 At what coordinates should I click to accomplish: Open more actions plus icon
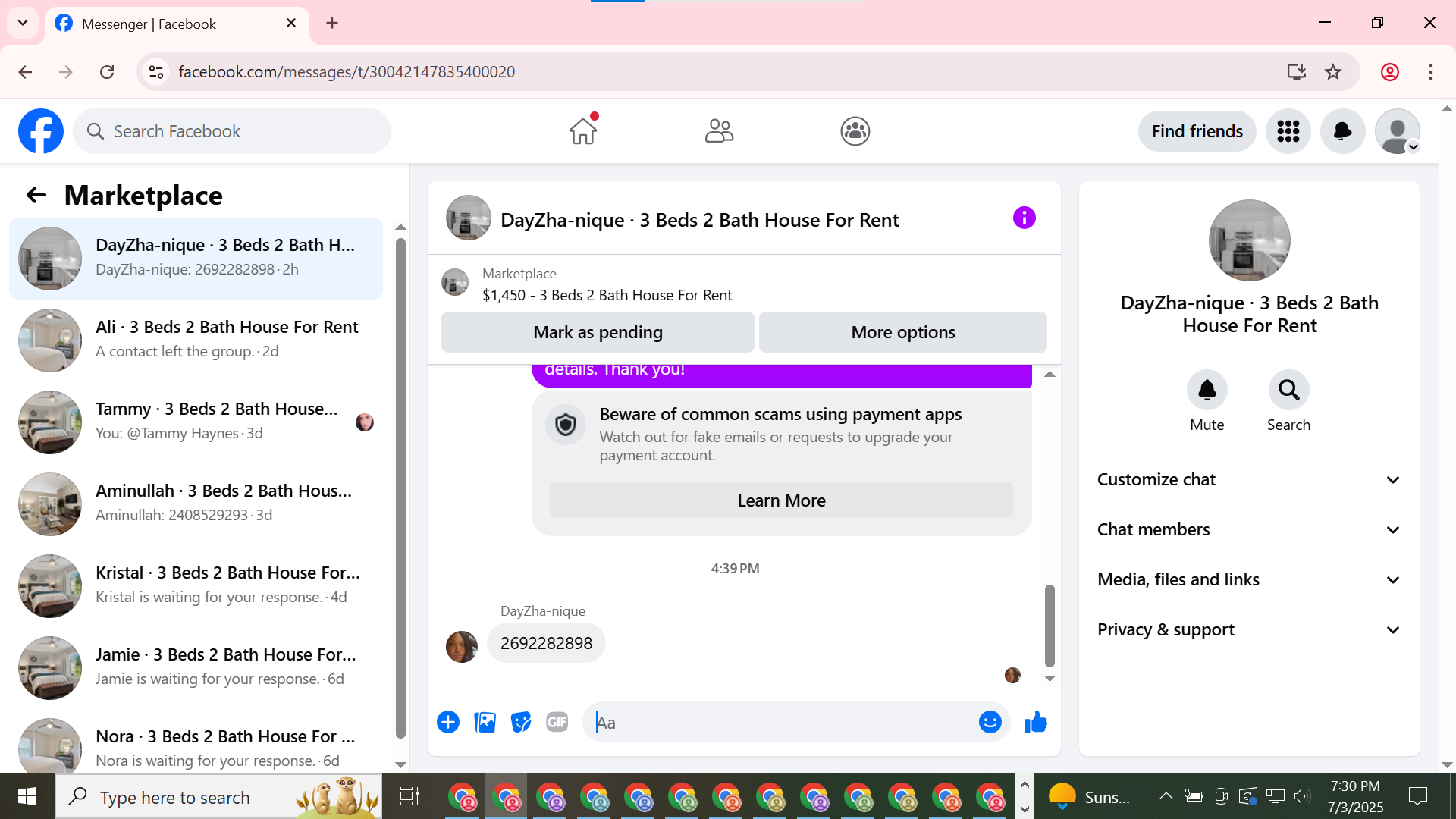coord(448,723)
